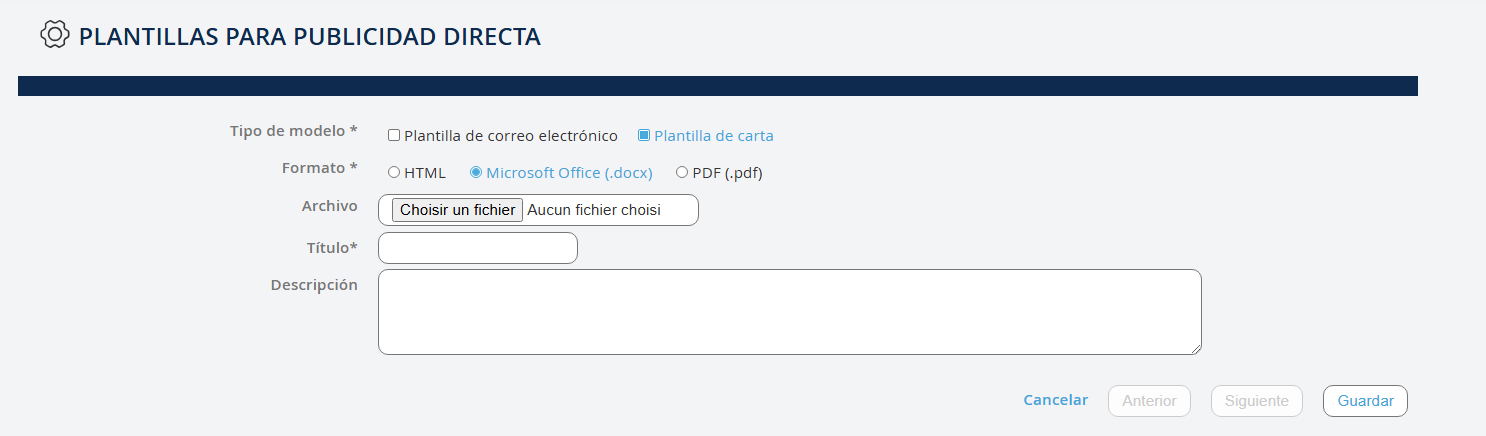
Task: Click the Plantillas para publicidad directa heading
Action: [309, 37]
